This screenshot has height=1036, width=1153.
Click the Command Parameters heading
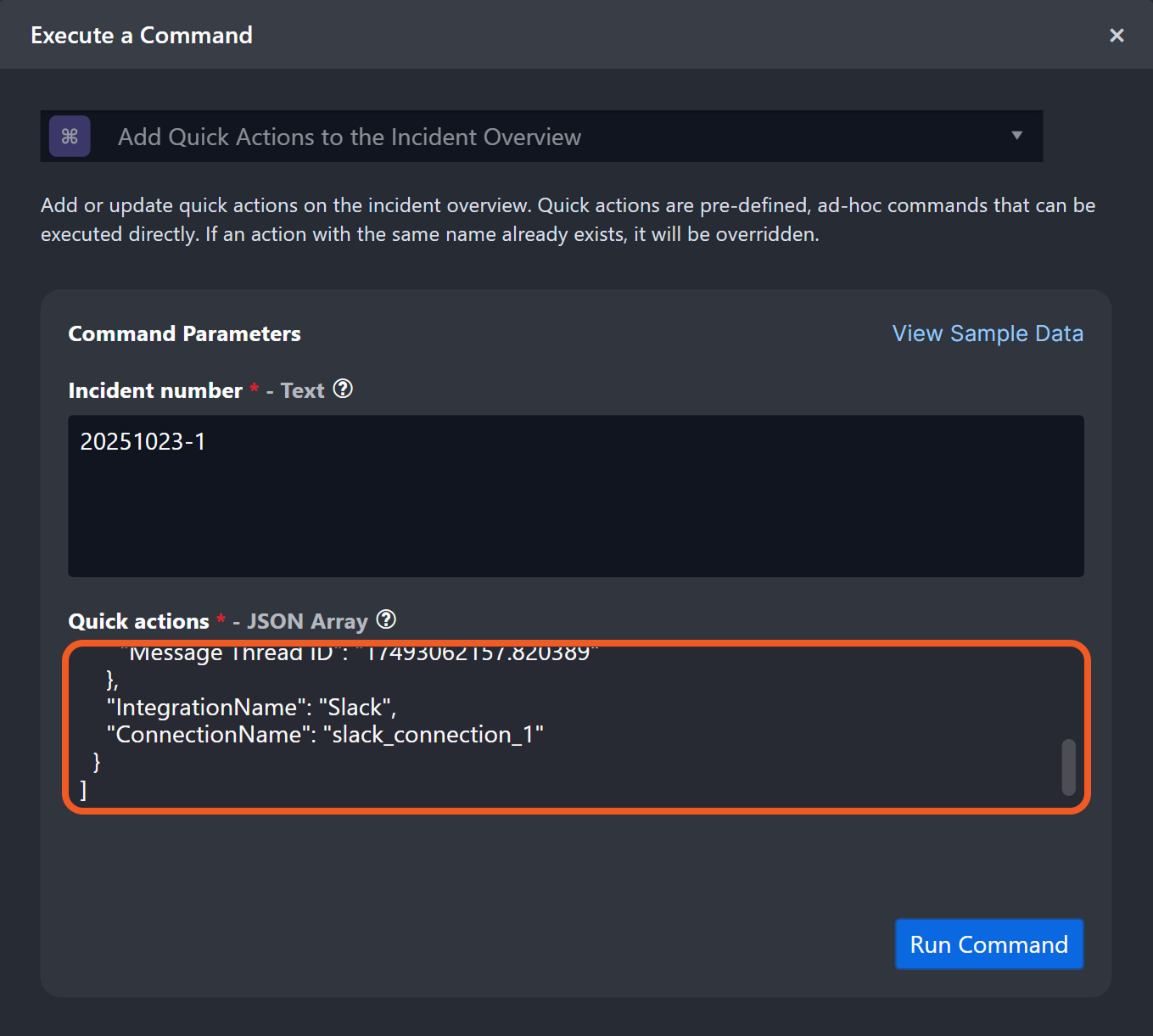click(184, 333)
